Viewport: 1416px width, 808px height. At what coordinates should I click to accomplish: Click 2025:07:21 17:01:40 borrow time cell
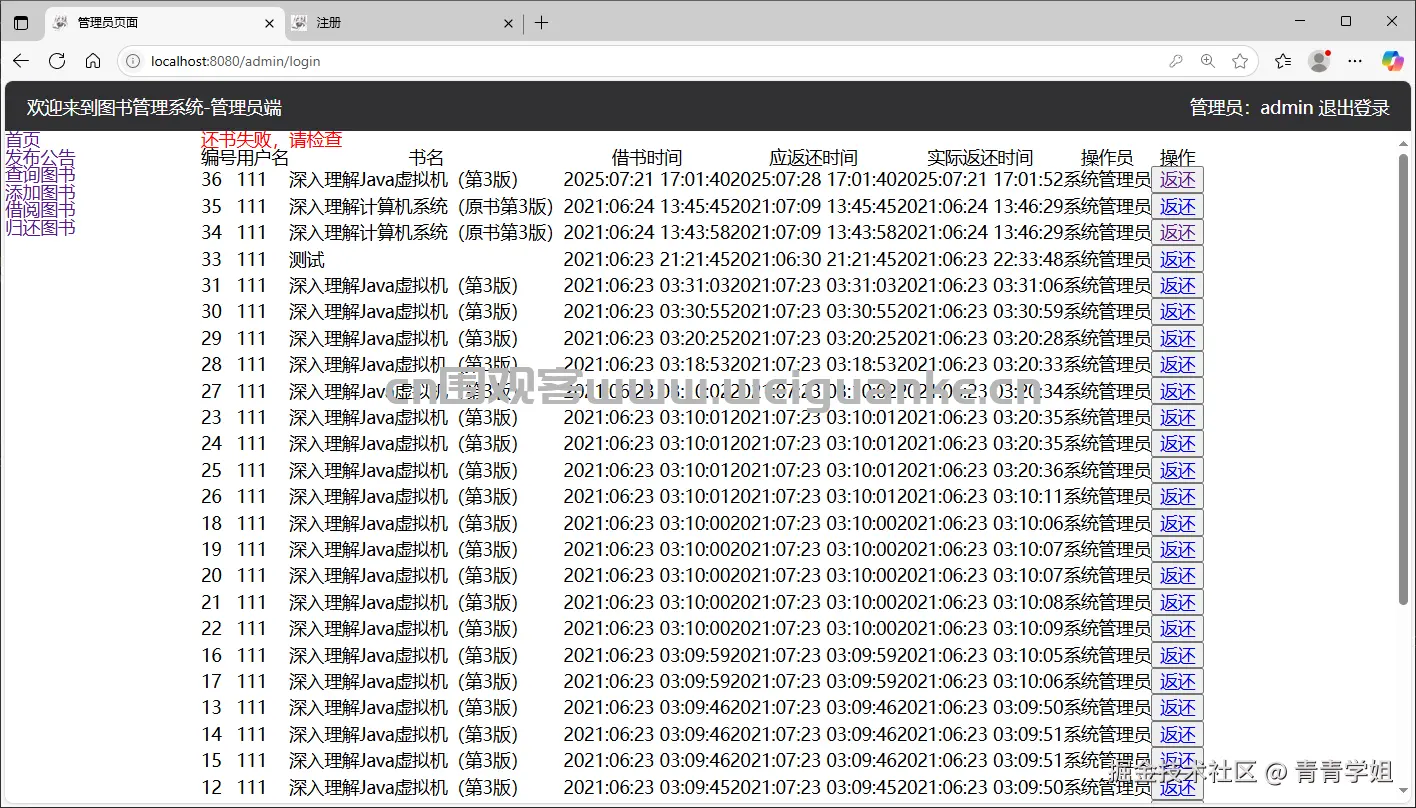point(646,180)
